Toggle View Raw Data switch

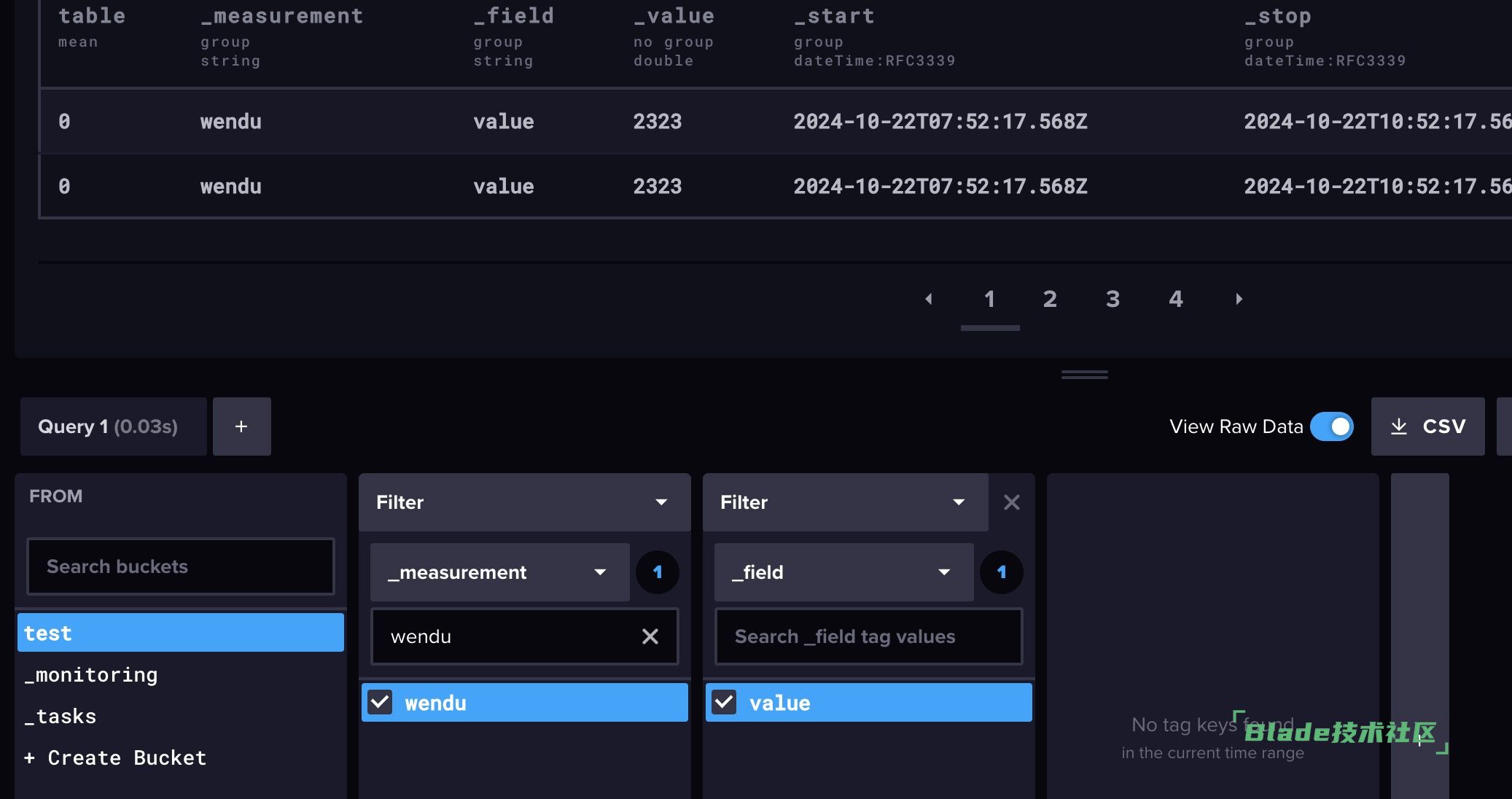click(1332, 426)
